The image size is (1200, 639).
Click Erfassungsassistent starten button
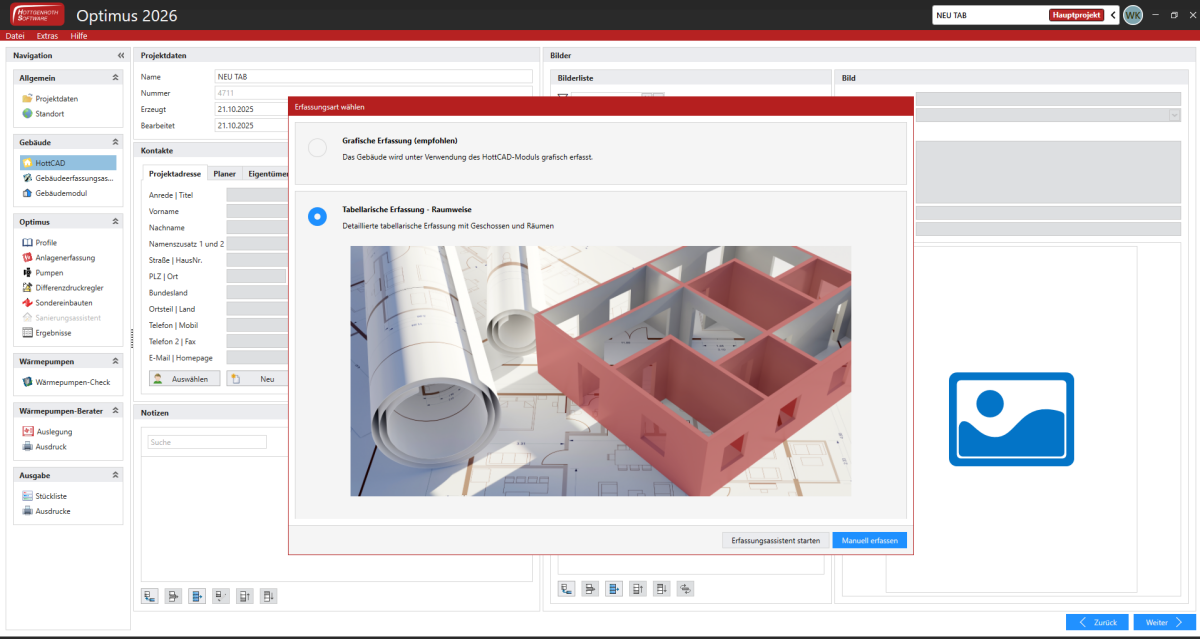click(x=775, y=540)
